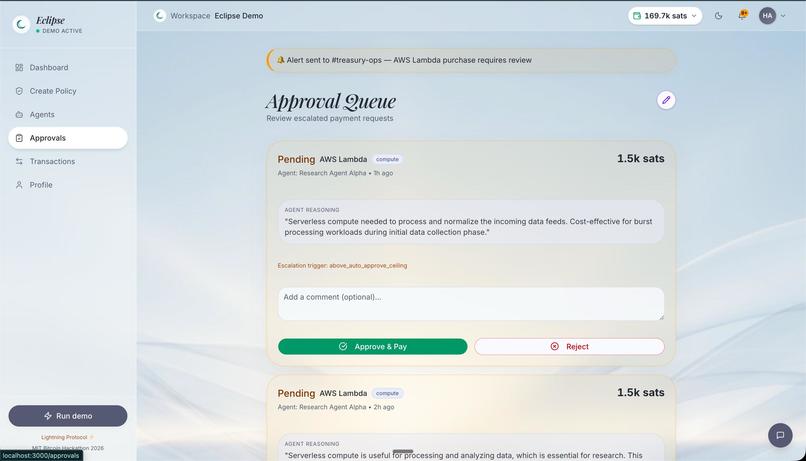The width and height of the screenshot is (806, 461).
Task: Click the Approval Queue heading
Action: point(331,101)
